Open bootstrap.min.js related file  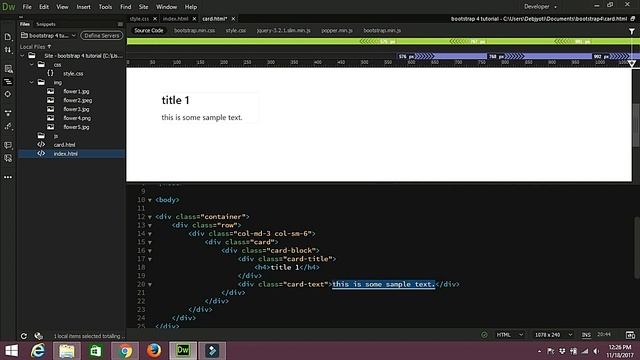click(x=382, y=31)
